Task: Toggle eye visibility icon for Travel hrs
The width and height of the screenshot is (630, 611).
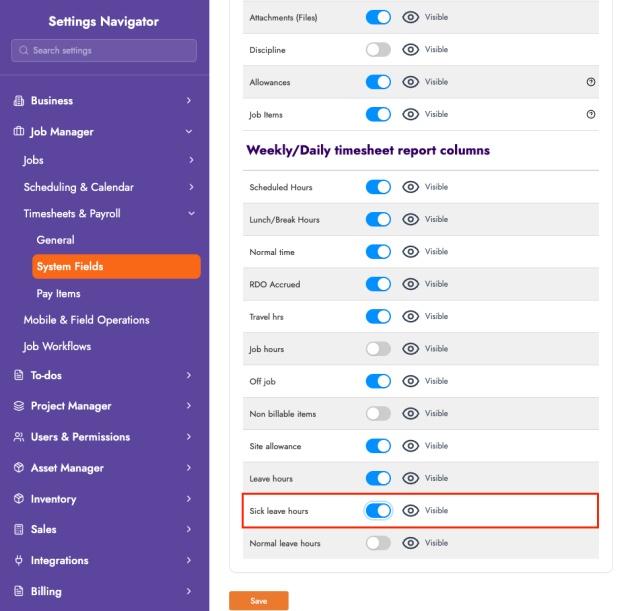Action: pos(410,317)
